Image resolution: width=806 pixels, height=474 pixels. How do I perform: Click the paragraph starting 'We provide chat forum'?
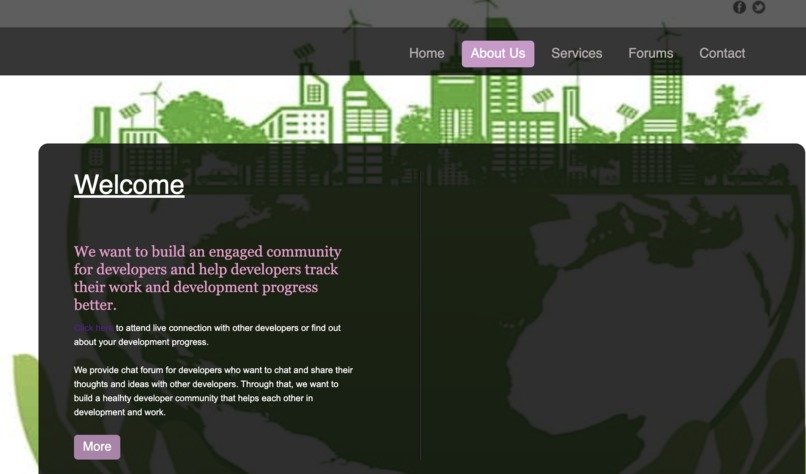tap(213, 391)
